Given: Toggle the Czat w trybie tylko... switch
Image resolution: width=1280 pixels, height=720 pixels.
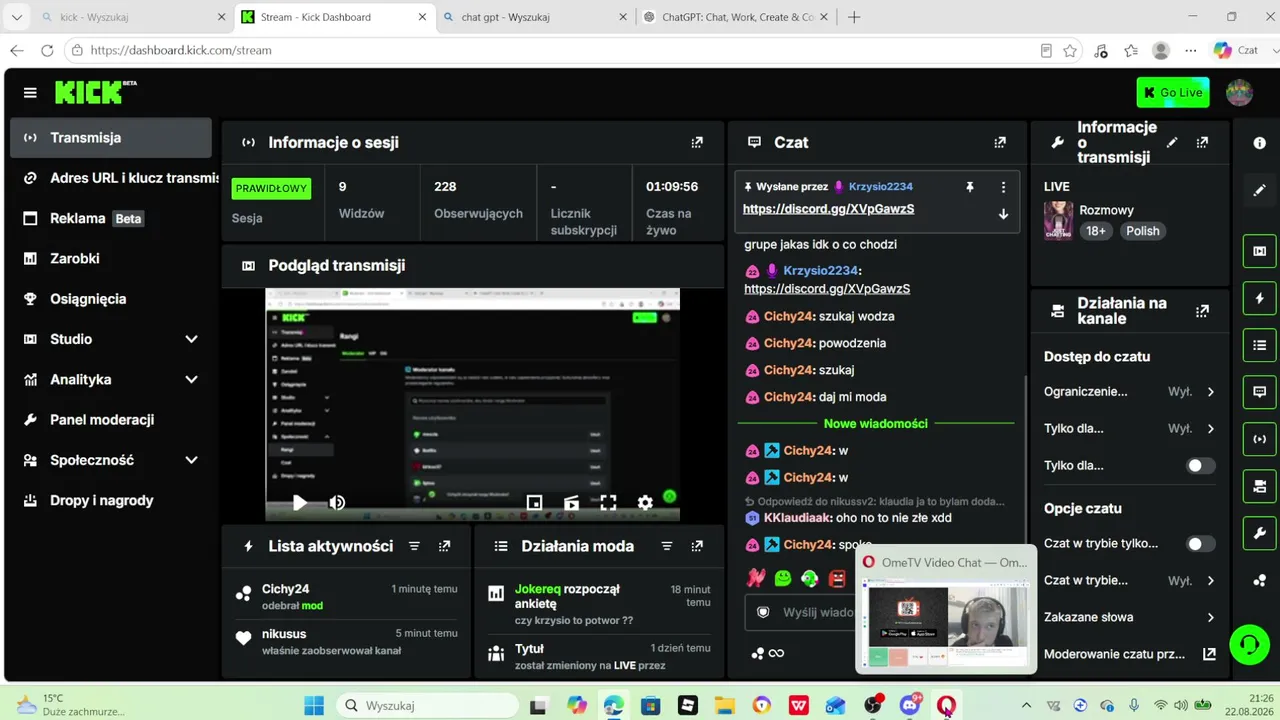Looking at the screenshot, I should pyautogui.click(x=1201, y=544).
